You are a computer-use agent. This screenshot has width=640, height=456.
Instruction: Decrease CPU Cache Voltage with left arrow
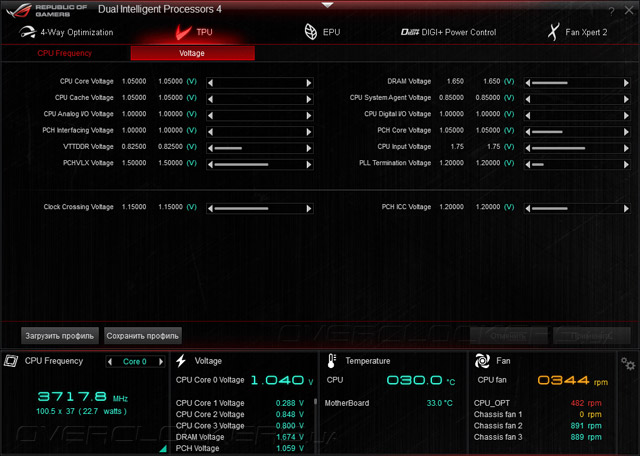click(211, 99)
